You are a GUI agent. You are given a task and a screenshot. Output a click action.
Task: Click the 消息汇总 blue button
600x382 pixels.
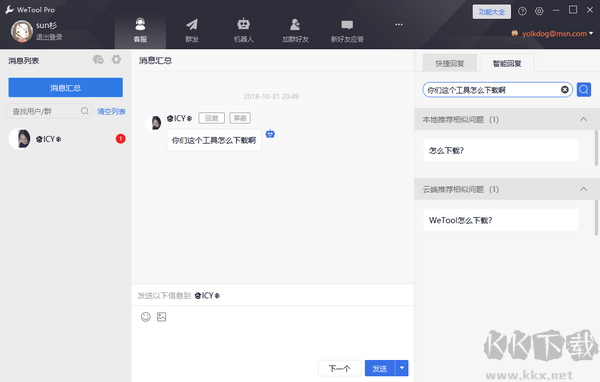click(x=65, y=88)
